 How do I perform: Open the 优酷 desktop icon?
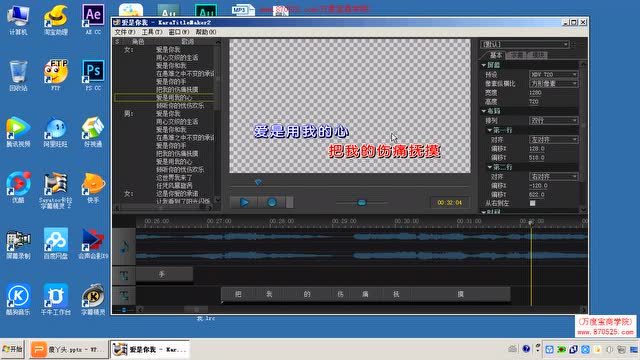(x=18, y=188)
